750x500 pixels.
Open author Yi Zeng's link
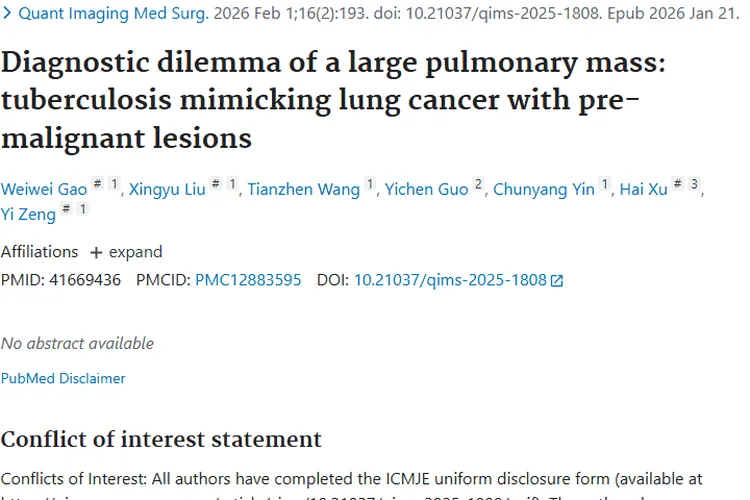28,214
